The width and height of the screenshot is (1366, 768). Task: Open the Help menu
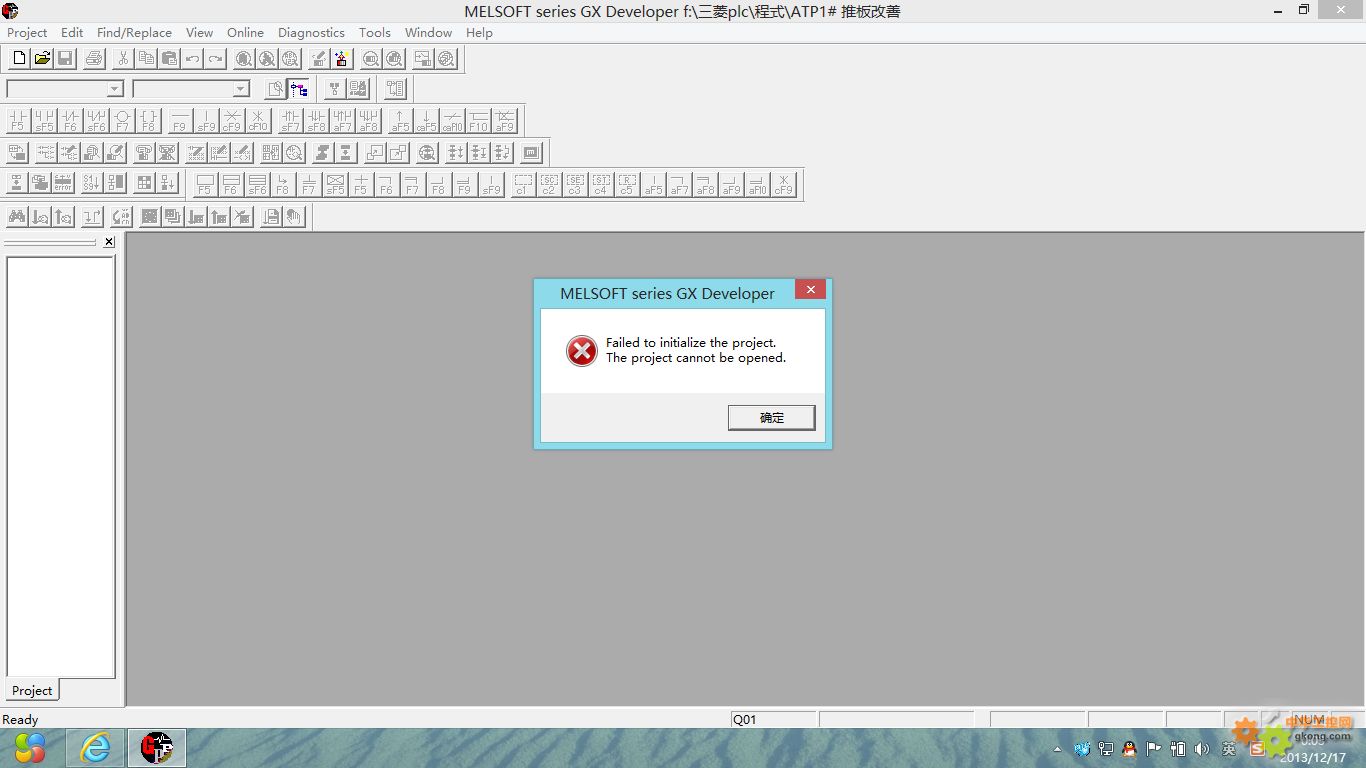point(479,32)
